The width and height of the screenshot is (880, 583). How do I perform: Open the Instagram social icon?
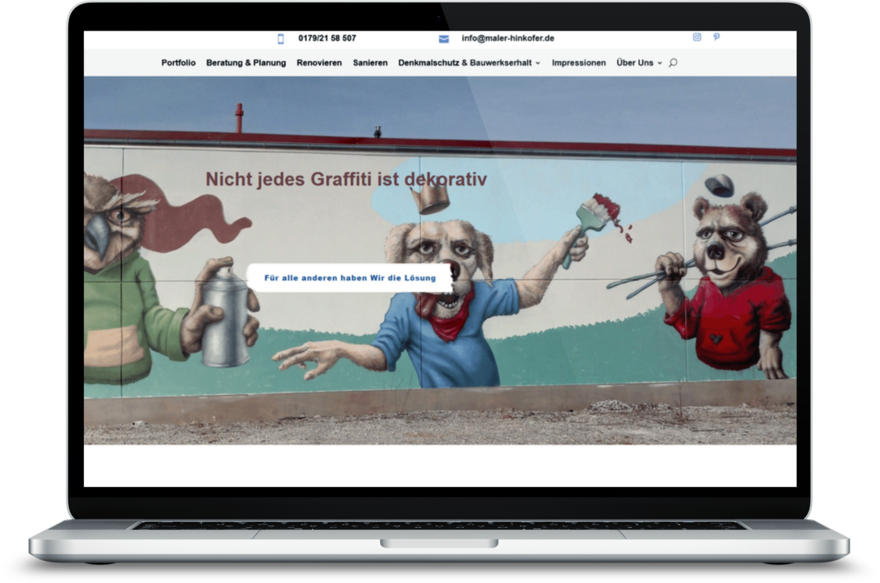click(x=697, y=37)
